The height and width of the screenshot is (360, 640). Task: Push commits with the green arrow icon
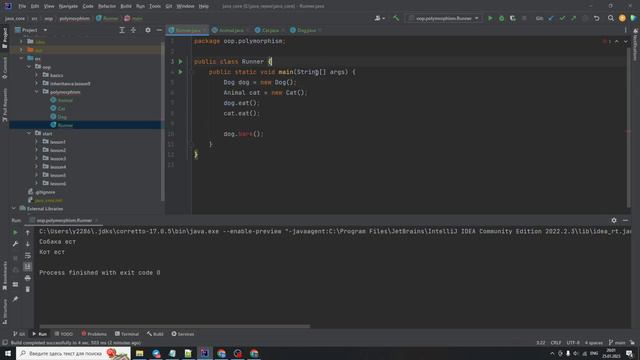coord(573,18)
